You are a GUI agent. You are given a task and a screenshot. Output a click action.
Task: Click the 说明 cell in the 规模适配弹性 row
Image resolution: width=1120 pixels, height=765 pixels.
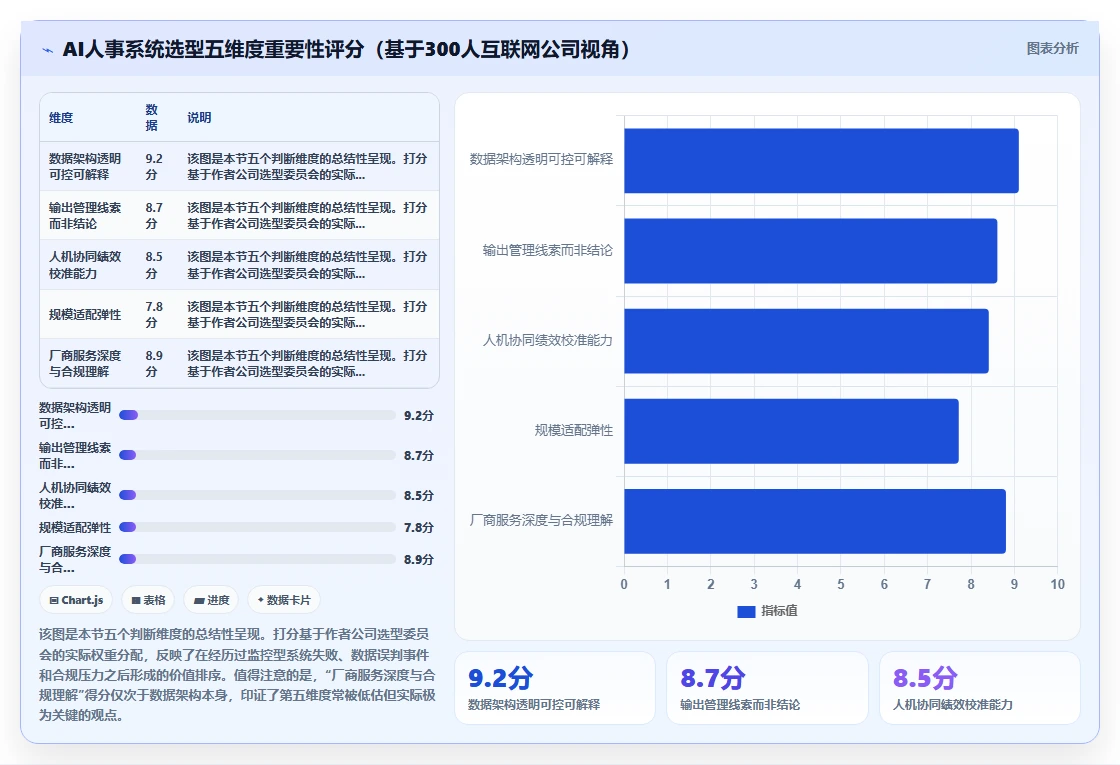(307, 314)
